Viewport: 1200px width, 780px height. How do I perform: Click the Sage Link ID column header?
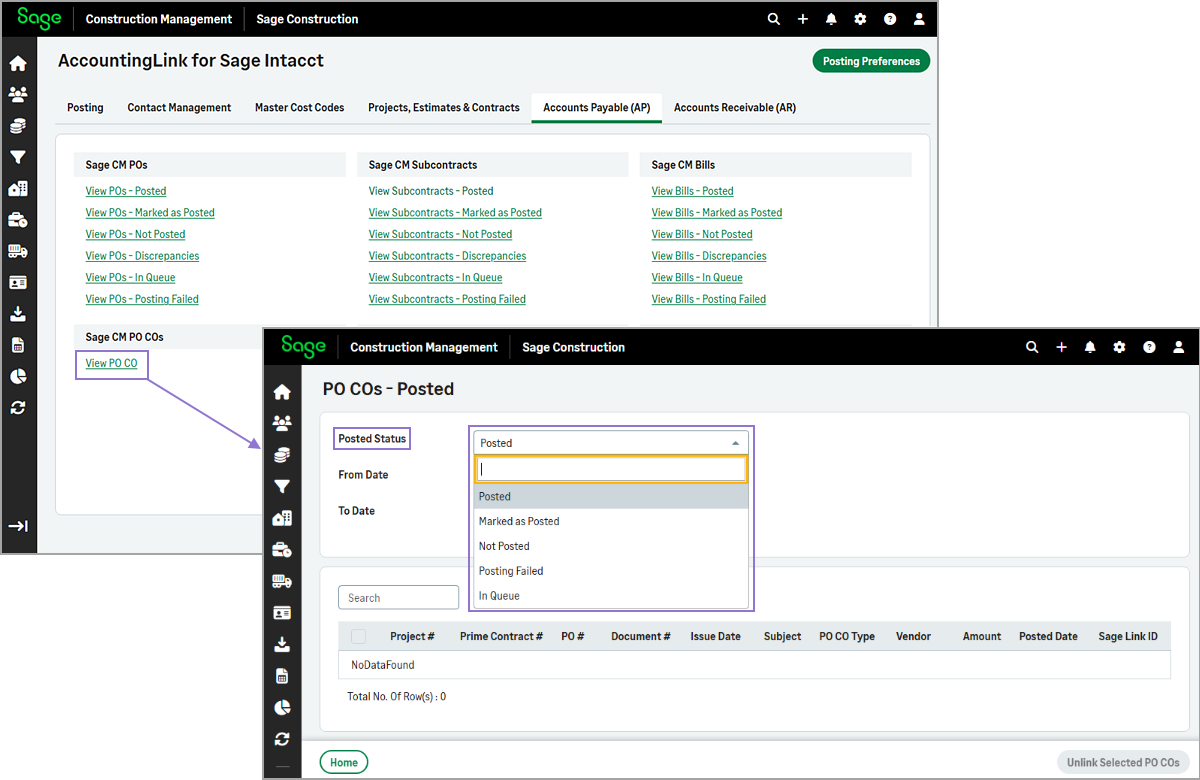tap(1128, 636)
